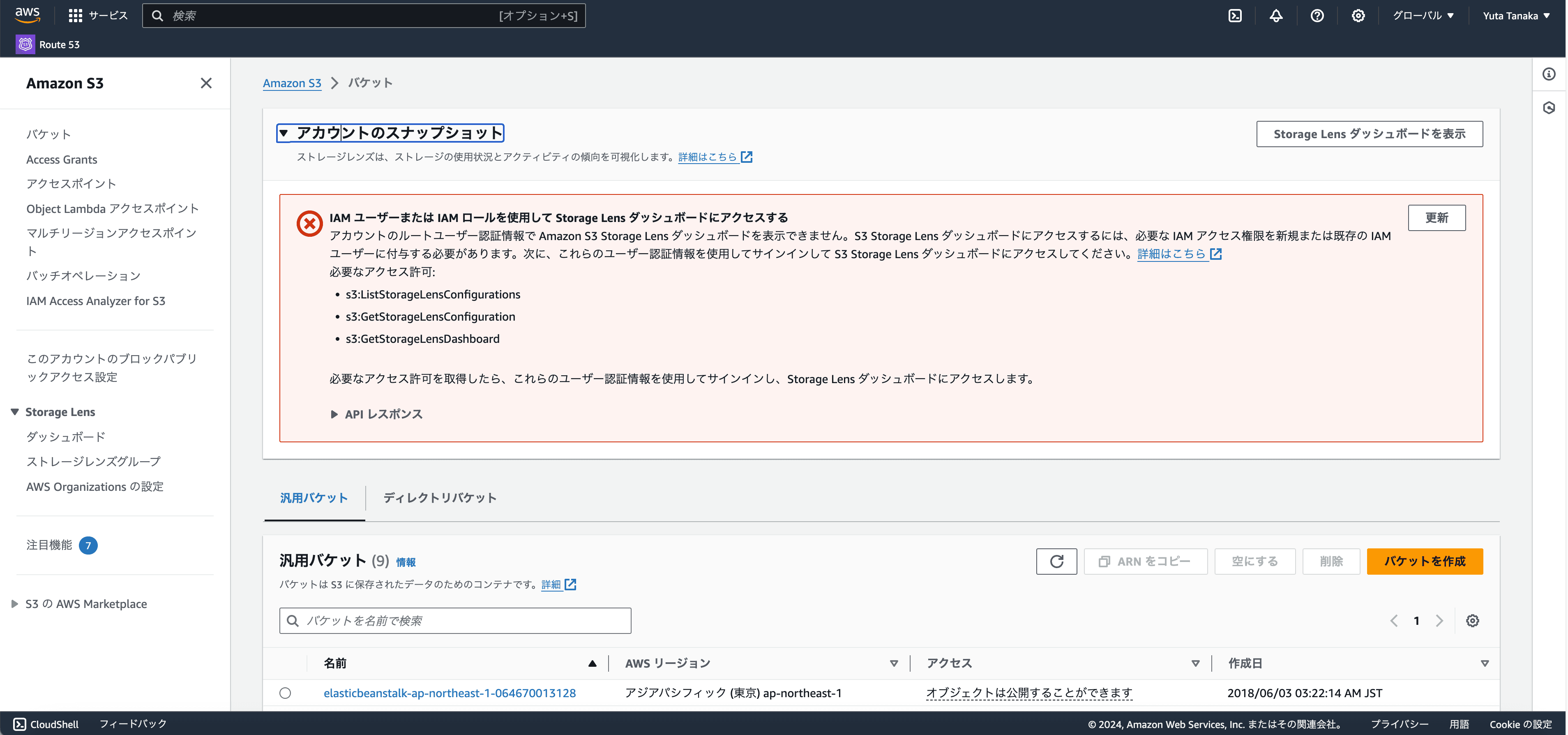
Task: Click the ARN をコピー button
Action: tap(1145, 561)
